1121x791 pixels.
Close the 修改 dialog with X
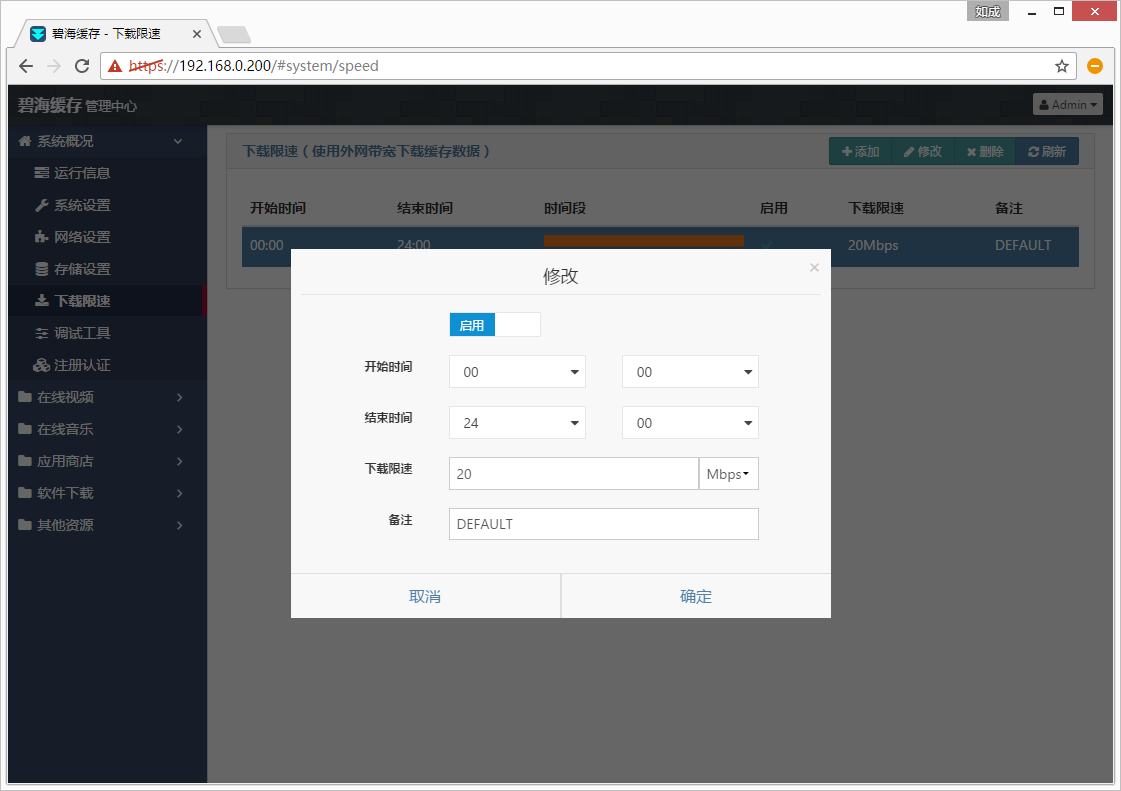tap(814, 267)
